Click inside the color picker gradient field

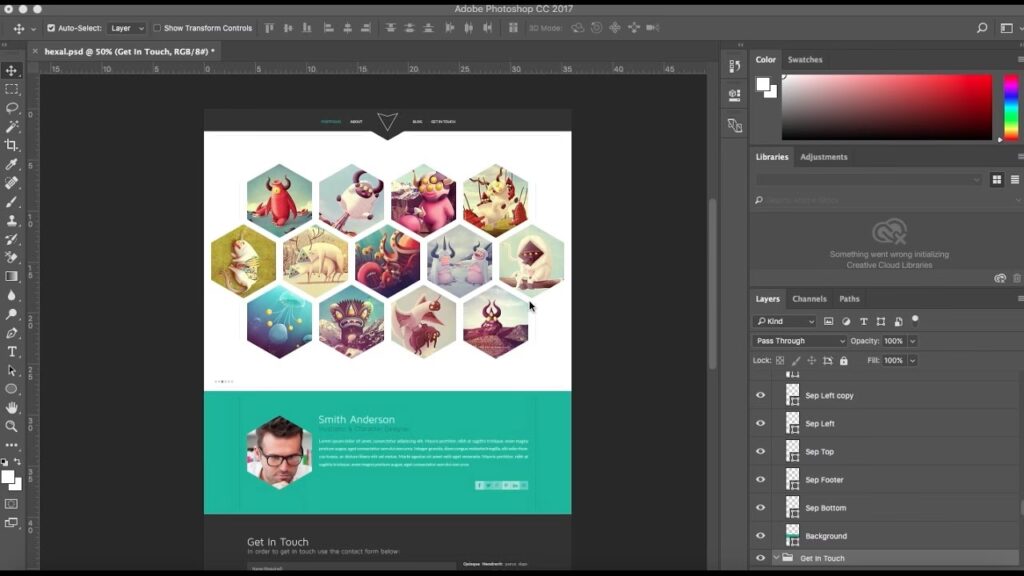click(886, 107)
